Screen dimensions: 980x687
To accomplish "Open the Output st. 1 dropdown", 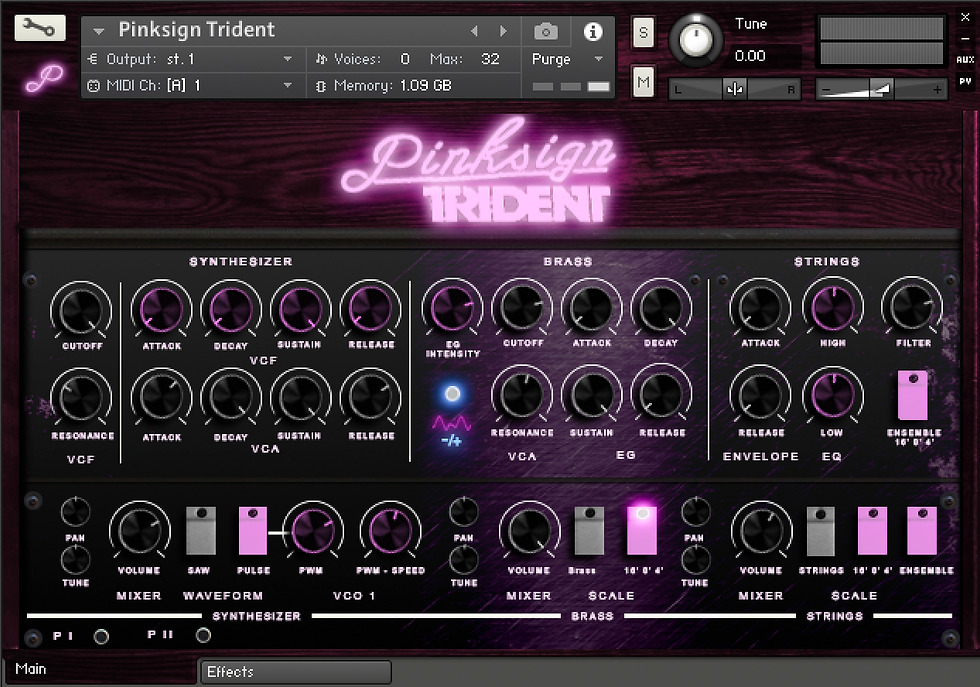I will coord(193,59).
